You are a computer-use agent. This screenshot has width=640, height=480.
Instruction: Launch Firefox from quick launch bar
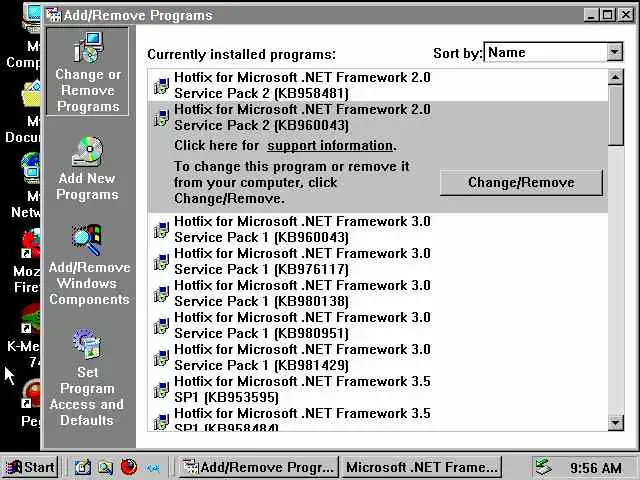tap(129, 467)
